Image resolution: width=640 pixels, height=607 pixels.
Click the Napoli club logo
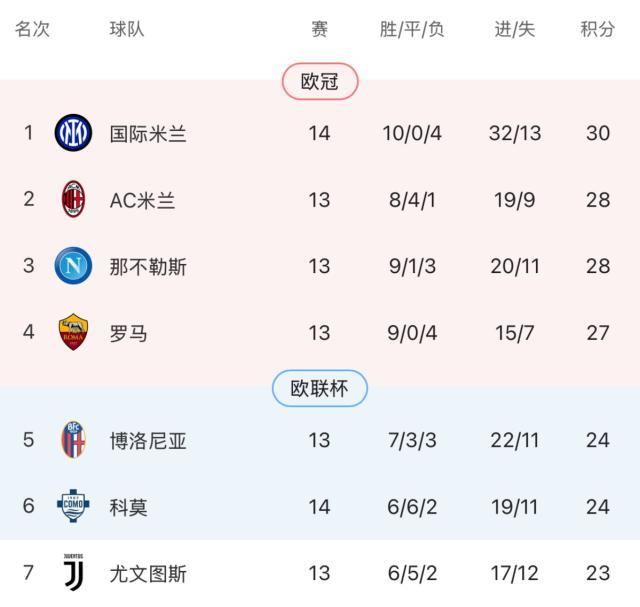point(73,266)
